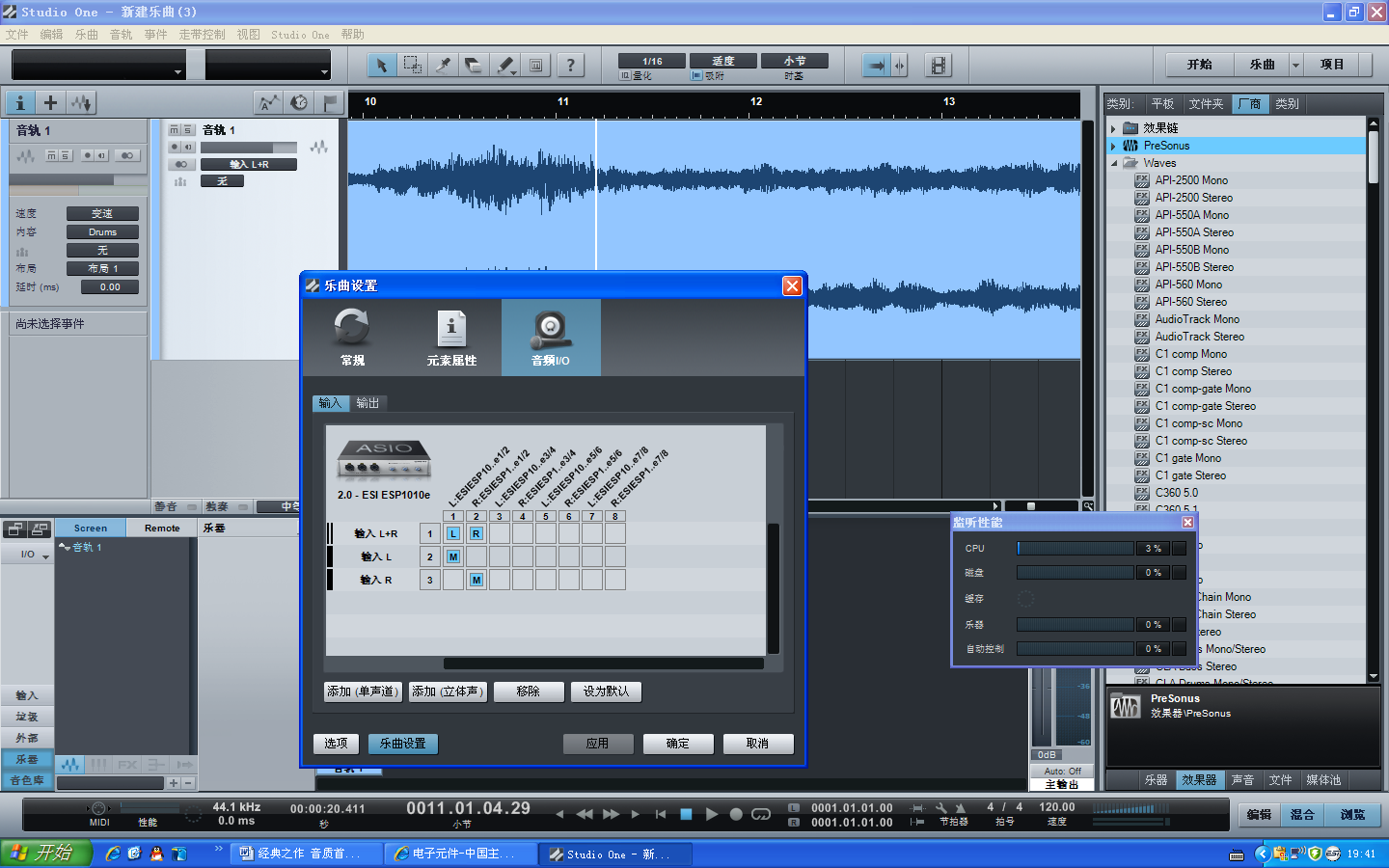Image resolution: width=1389 pixels, height=868 pixels.
Task: Select the paint pencil tool
Action: point(503,65)
